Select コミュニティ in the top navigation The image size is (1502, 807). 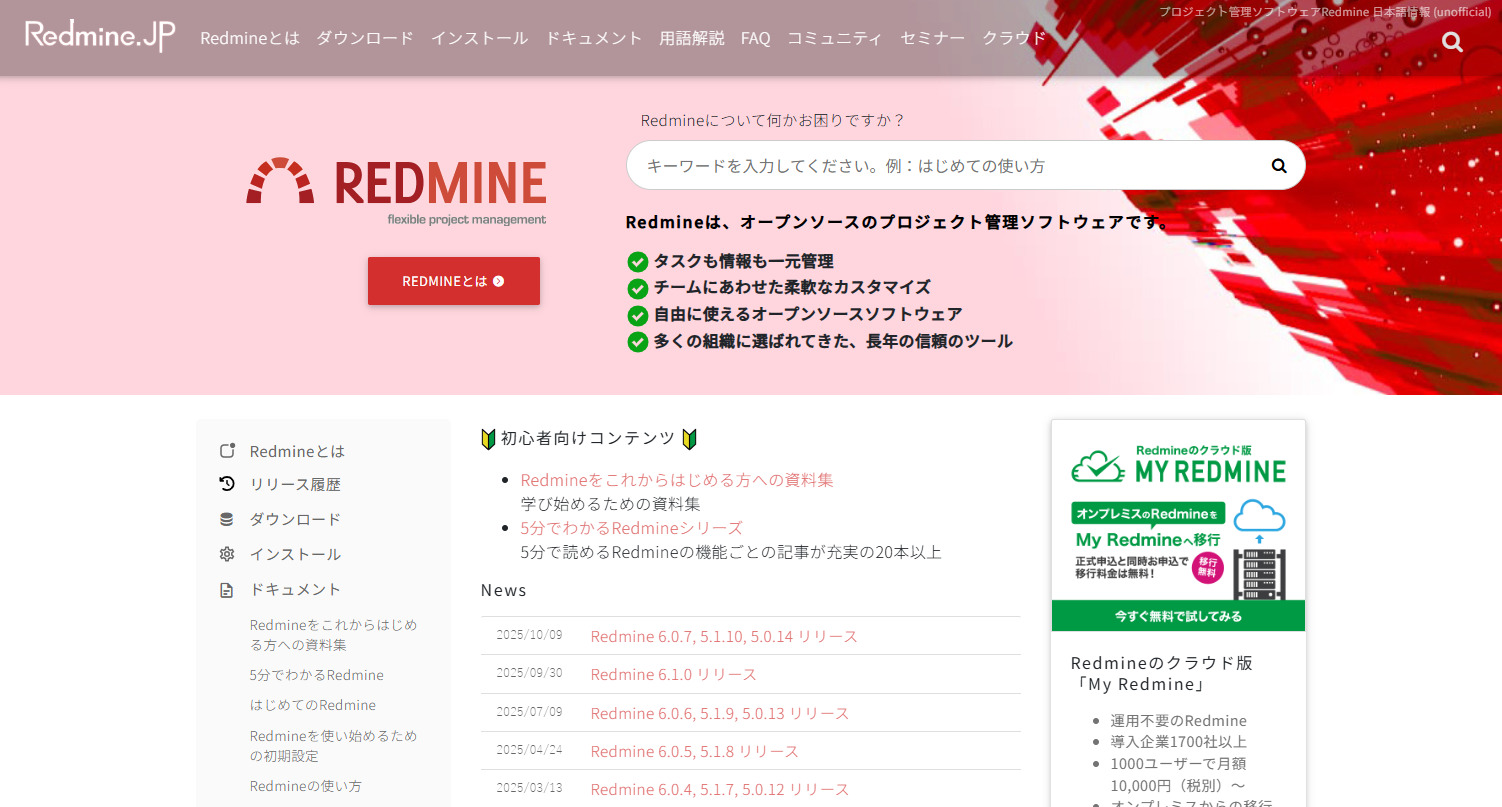(x=835, y=38)
